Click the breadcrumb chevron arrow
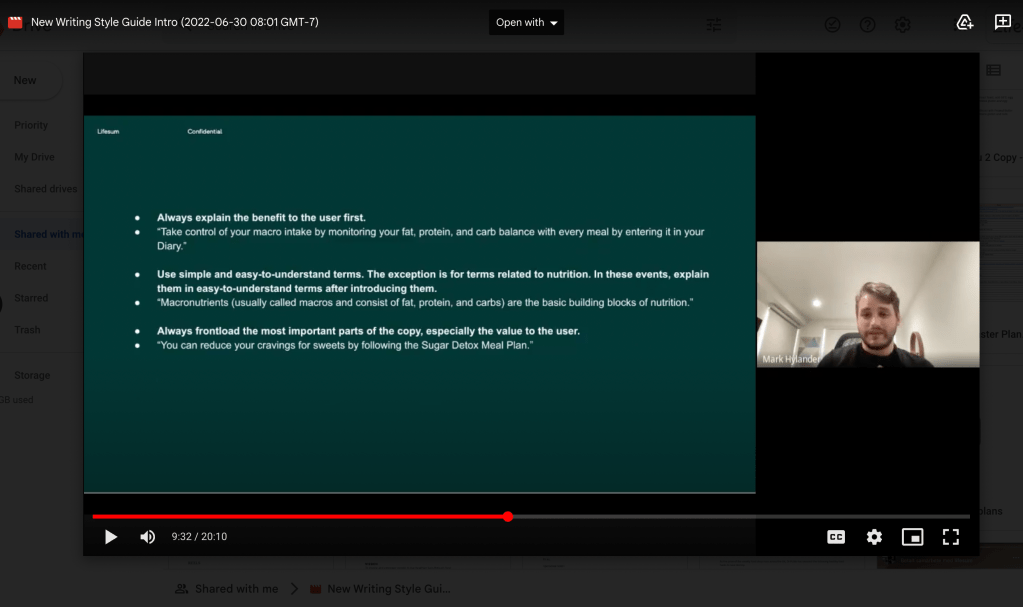 tap(295, 589)
